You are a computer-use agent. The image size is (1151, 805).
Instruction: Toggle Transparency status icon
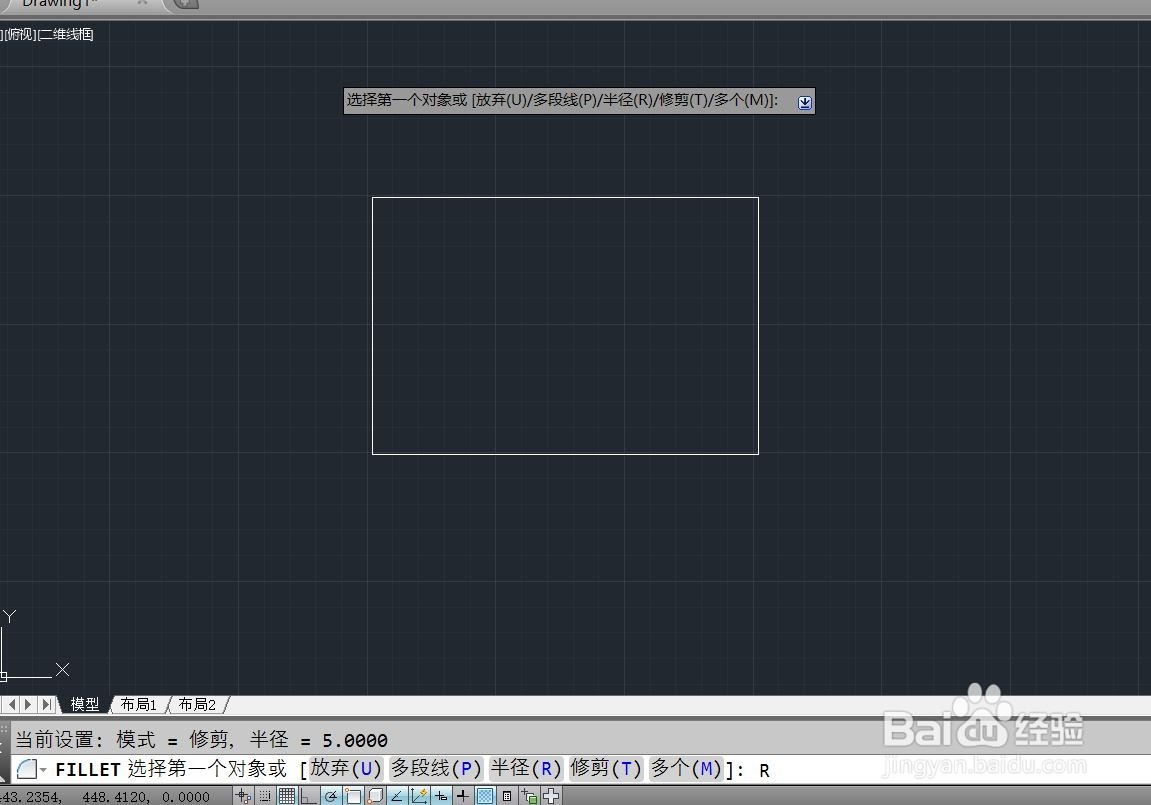(484, 795)
